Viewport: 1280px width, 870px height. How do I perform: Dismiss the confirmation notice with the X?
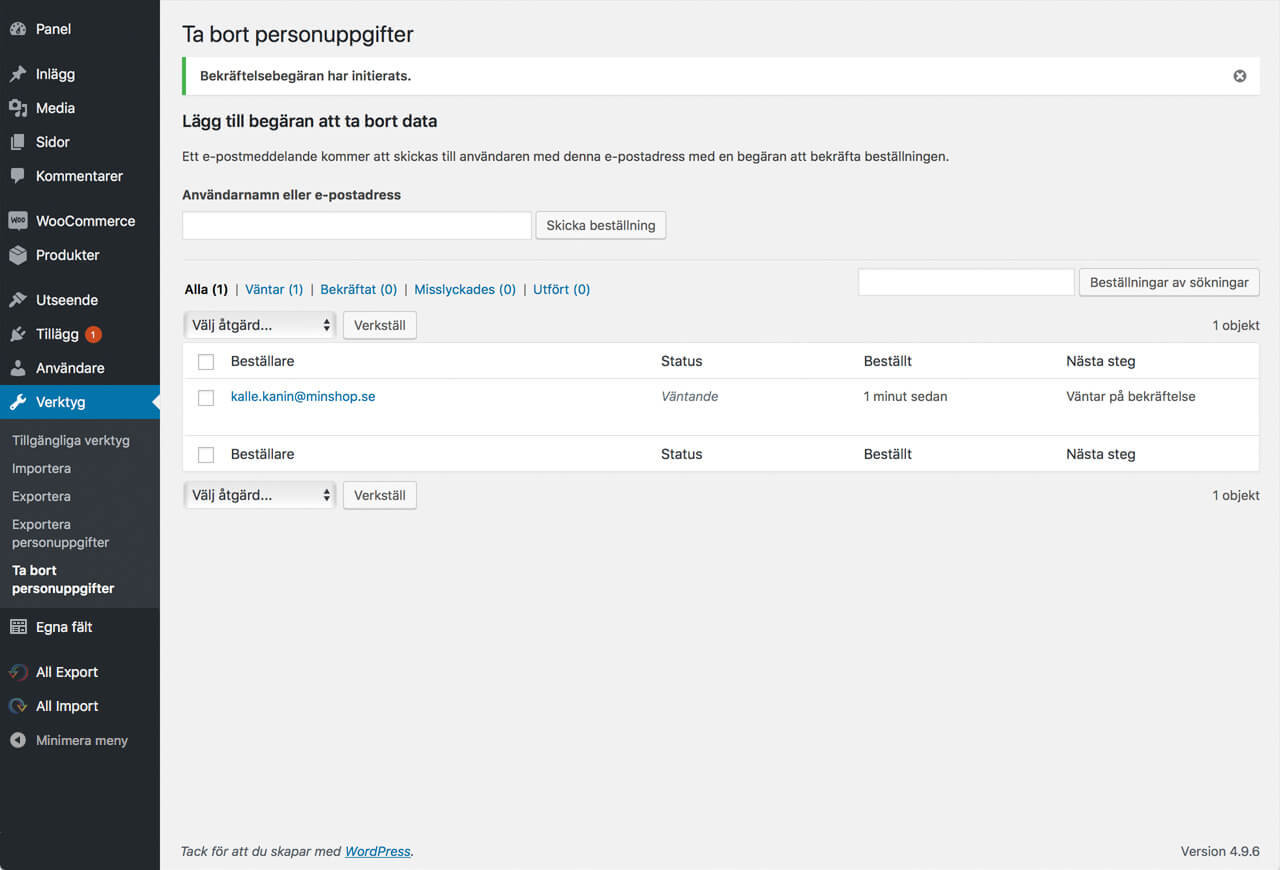click(1239, 76)
